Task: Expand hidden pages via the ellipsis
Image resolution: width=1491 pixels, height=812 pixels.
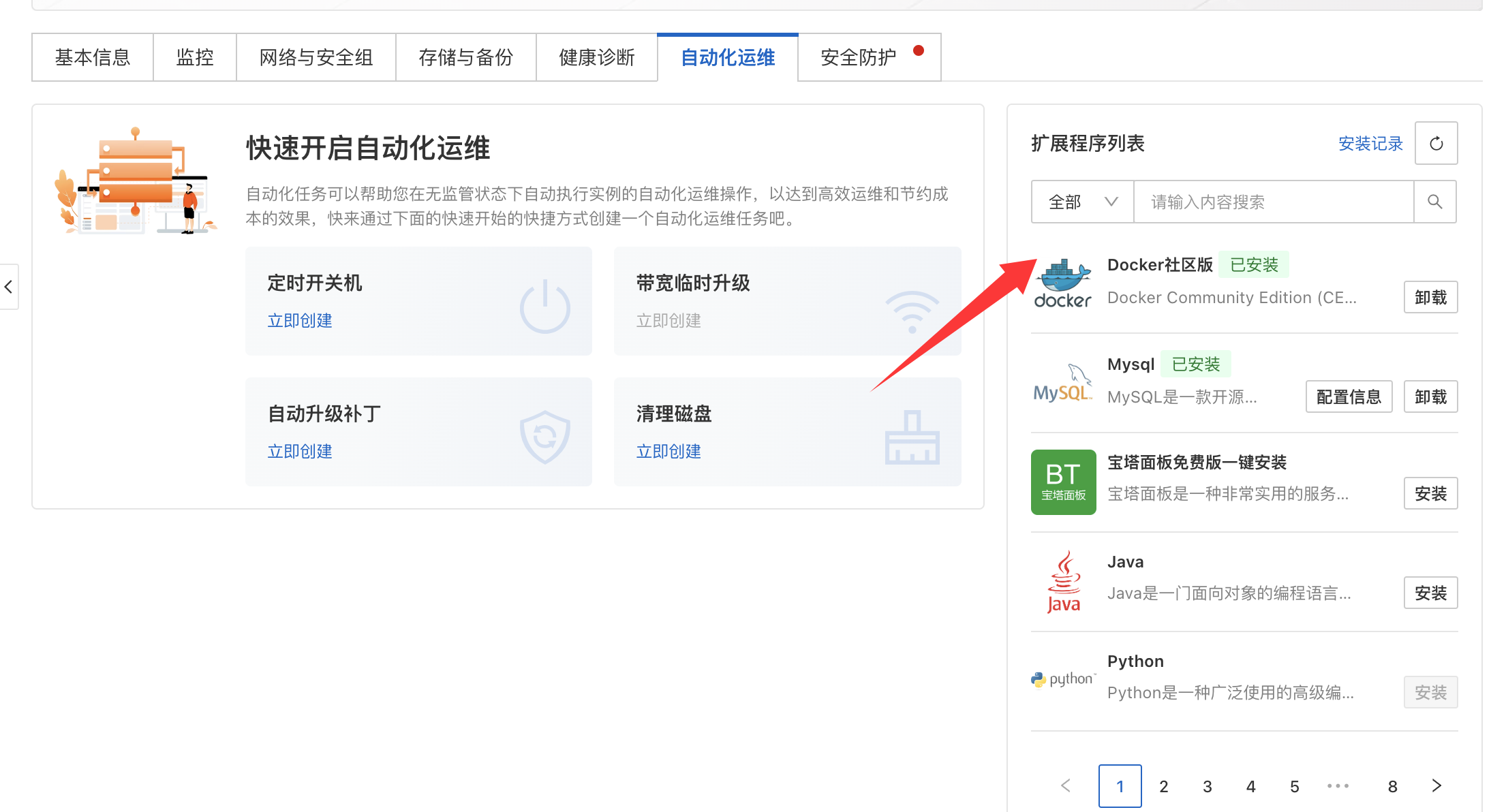Action: (1338, 785)
